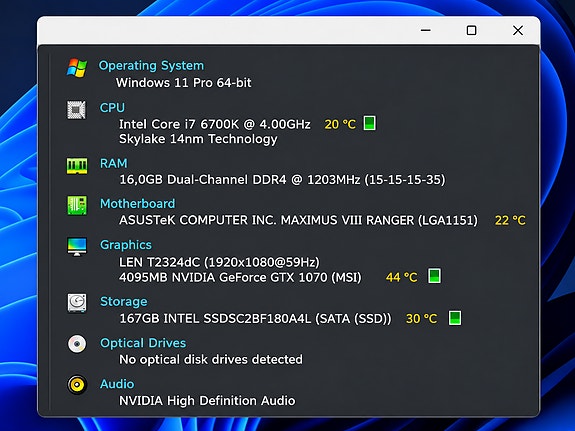Click the Windows flag Operating System icon
Screen dimensions: 575x431
[x=77, y=67]
